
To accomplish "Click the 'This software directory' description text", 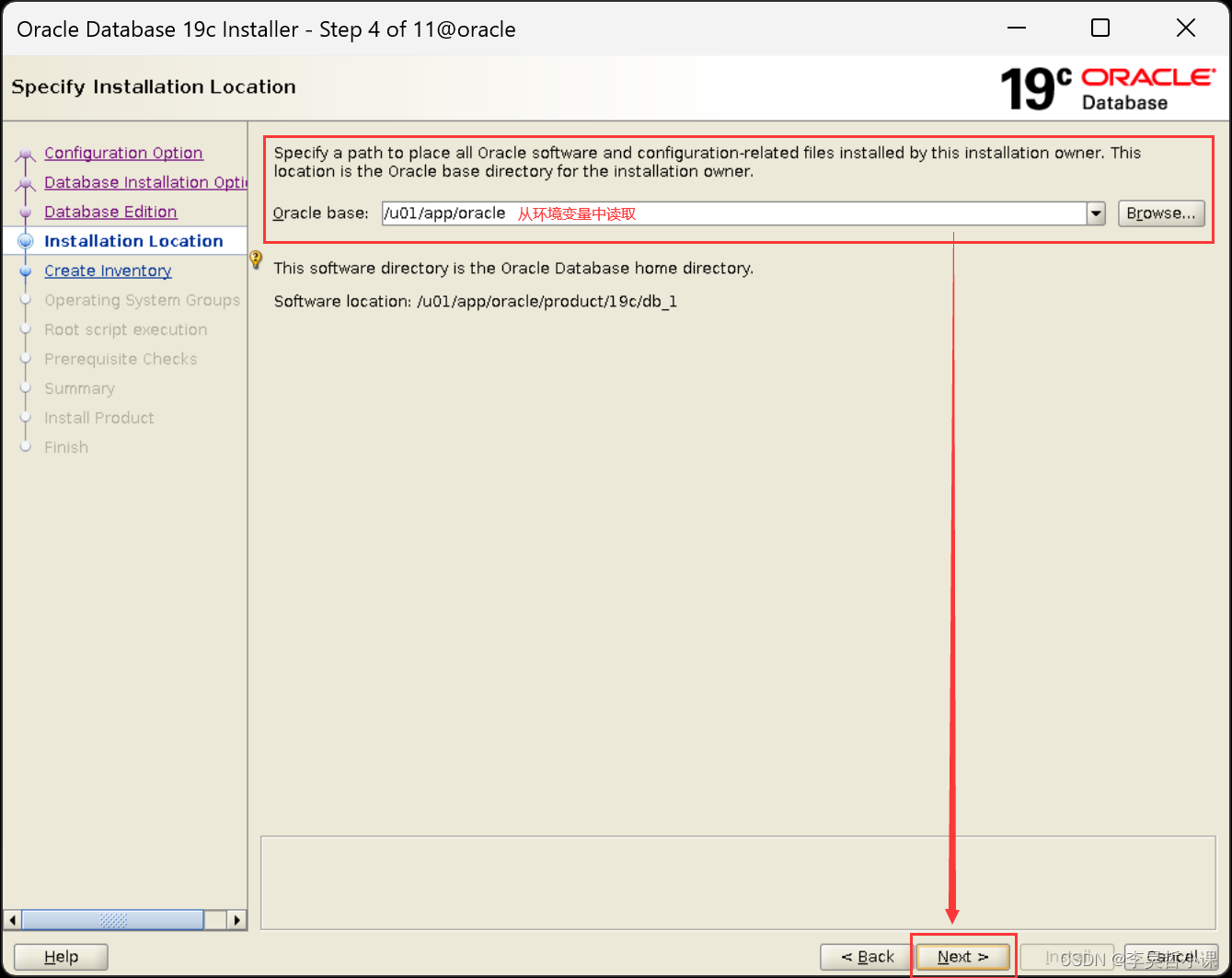I will tap(513, 268).
